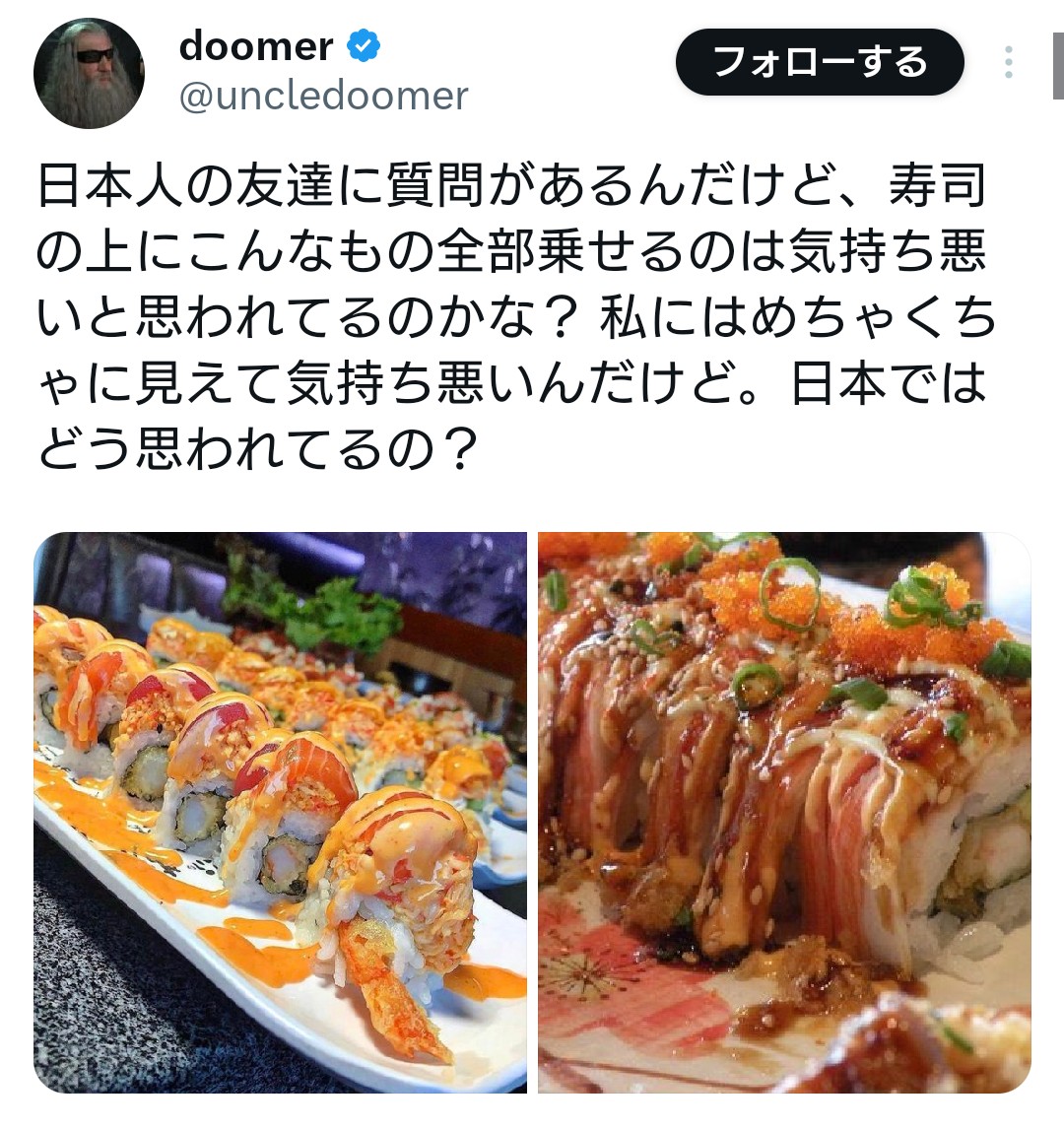Click the last tweet line どう思われてるの？
Viewport: 1064px width, 1130px height.
pos(258,448)
